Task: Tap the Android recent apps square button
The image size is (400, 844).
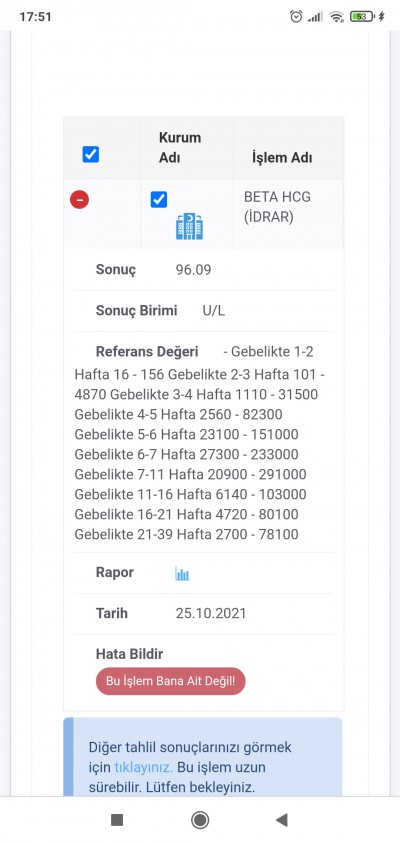Action: pyautogui.click(x=117, y=820)
